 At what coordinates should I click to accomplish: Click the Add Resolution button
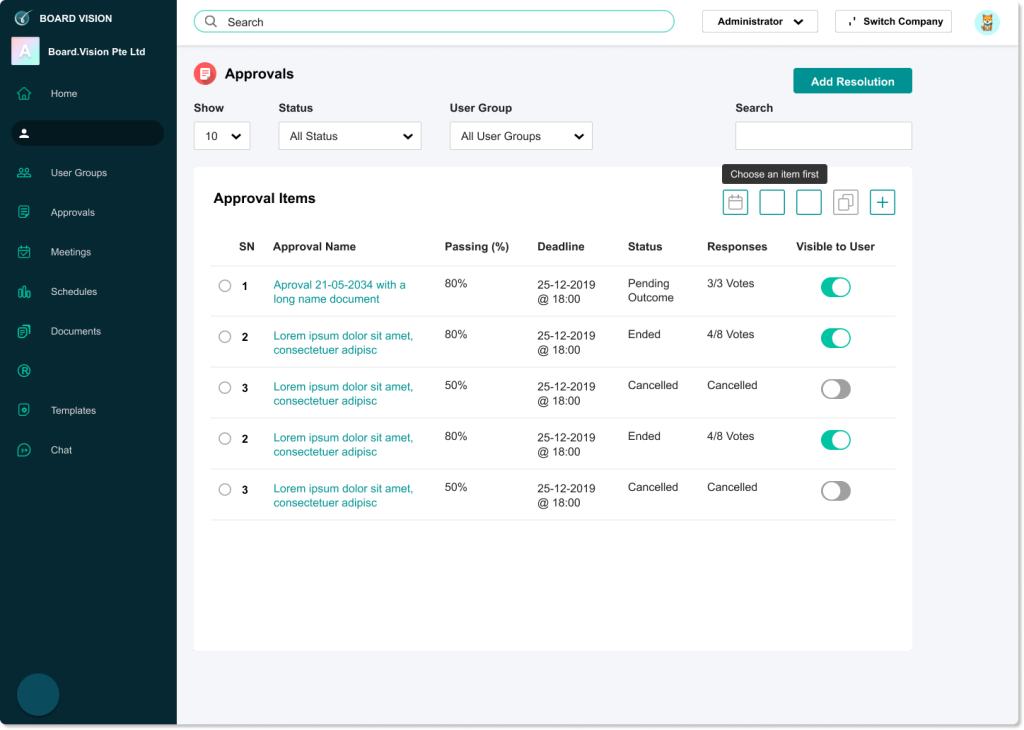(x=852, y=82)
